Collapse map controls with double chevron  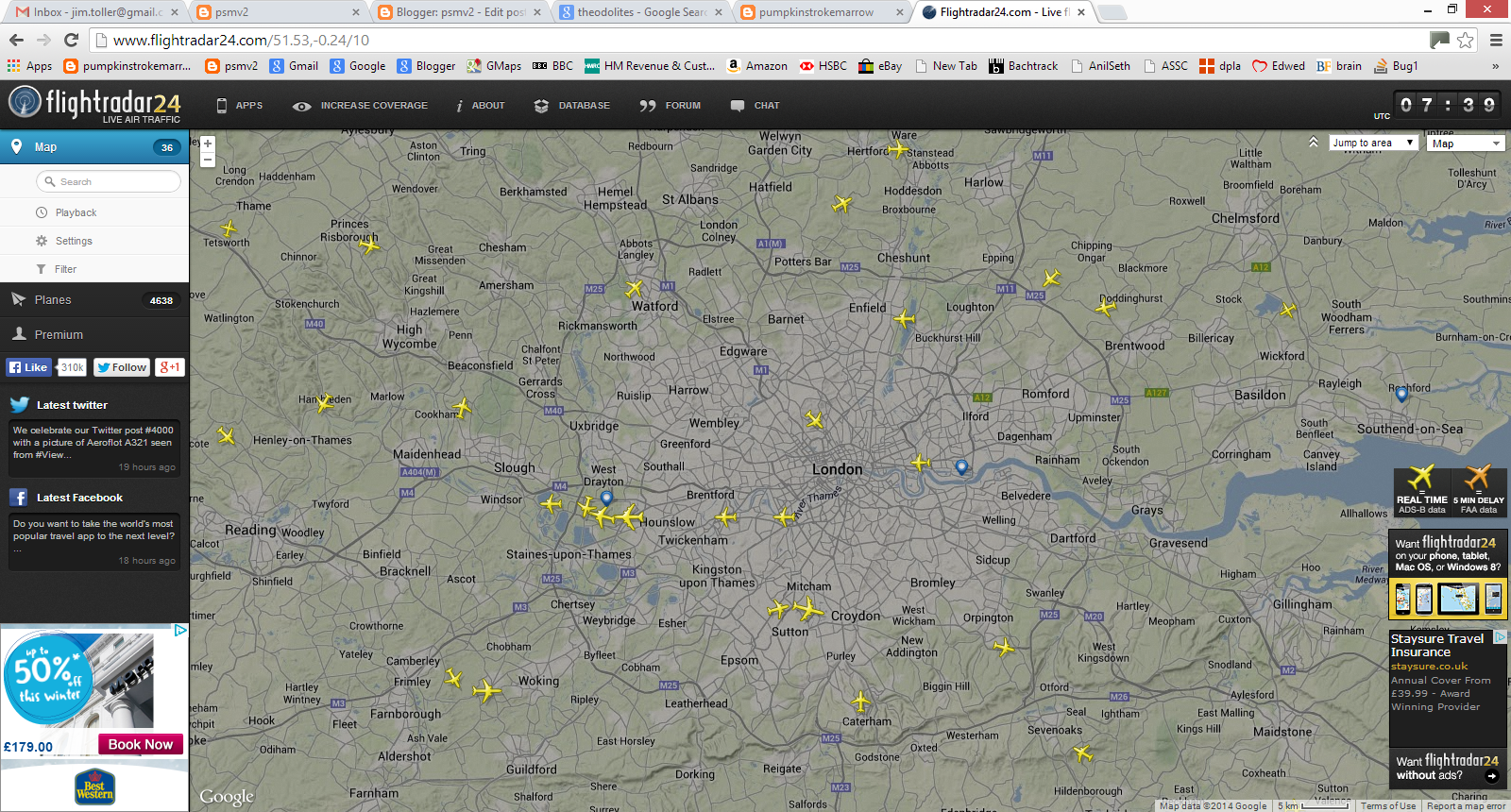click(1313, 142)
